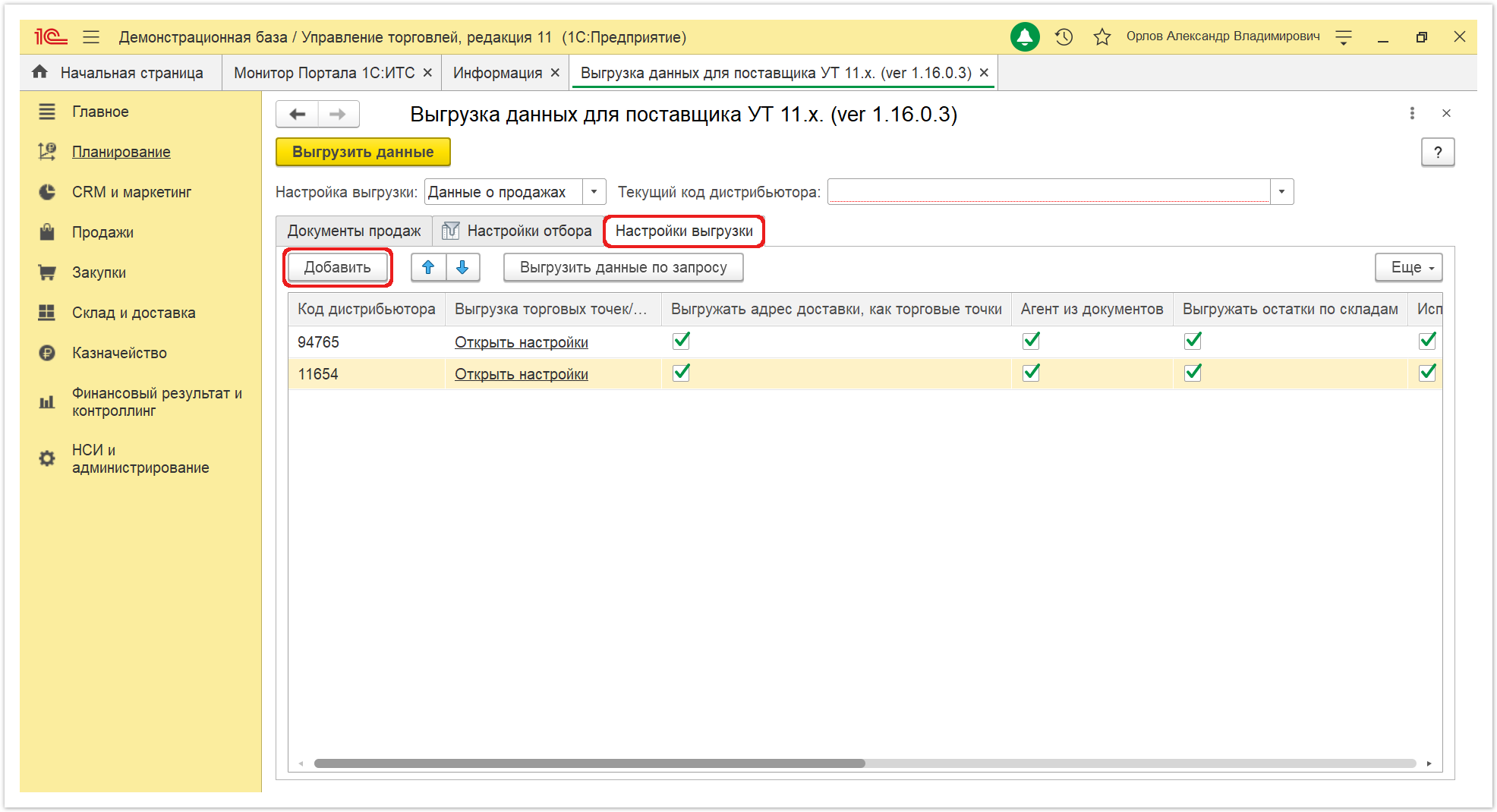Toggle Выгружать остатки по складам for 94765
This screenshot has width=1497, height=812.
pos(1193,341)
